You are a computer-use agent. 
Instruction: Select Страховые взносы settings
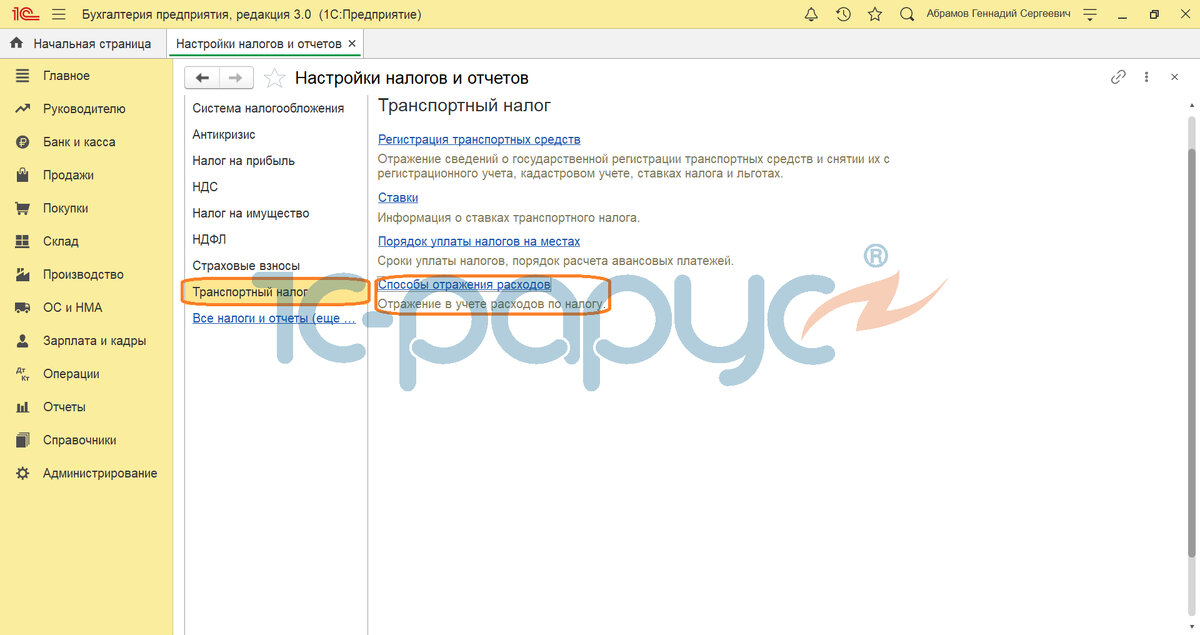pos(246,265)
